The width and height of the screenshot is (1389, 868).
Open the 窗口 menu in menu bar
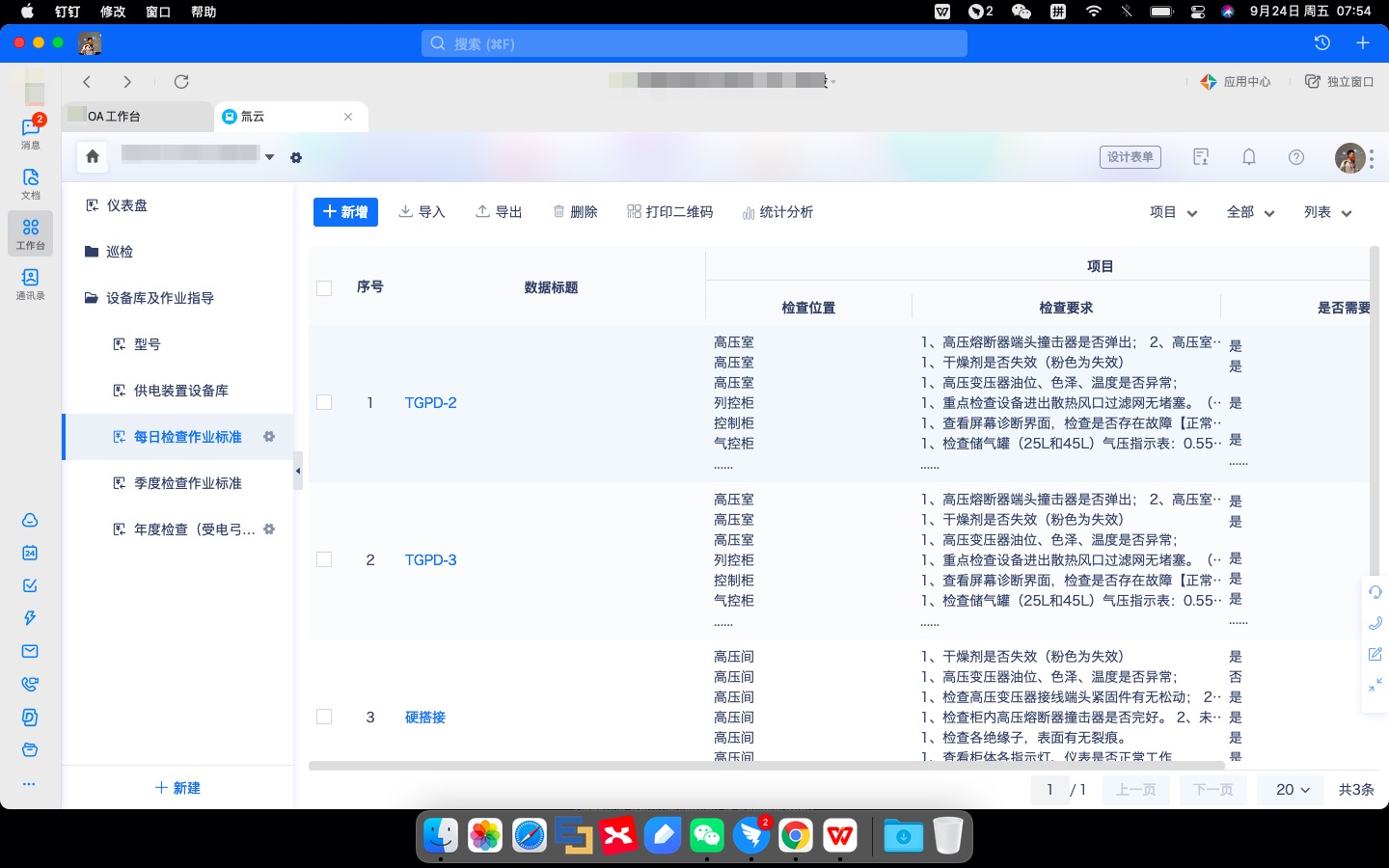coord(158,12)
